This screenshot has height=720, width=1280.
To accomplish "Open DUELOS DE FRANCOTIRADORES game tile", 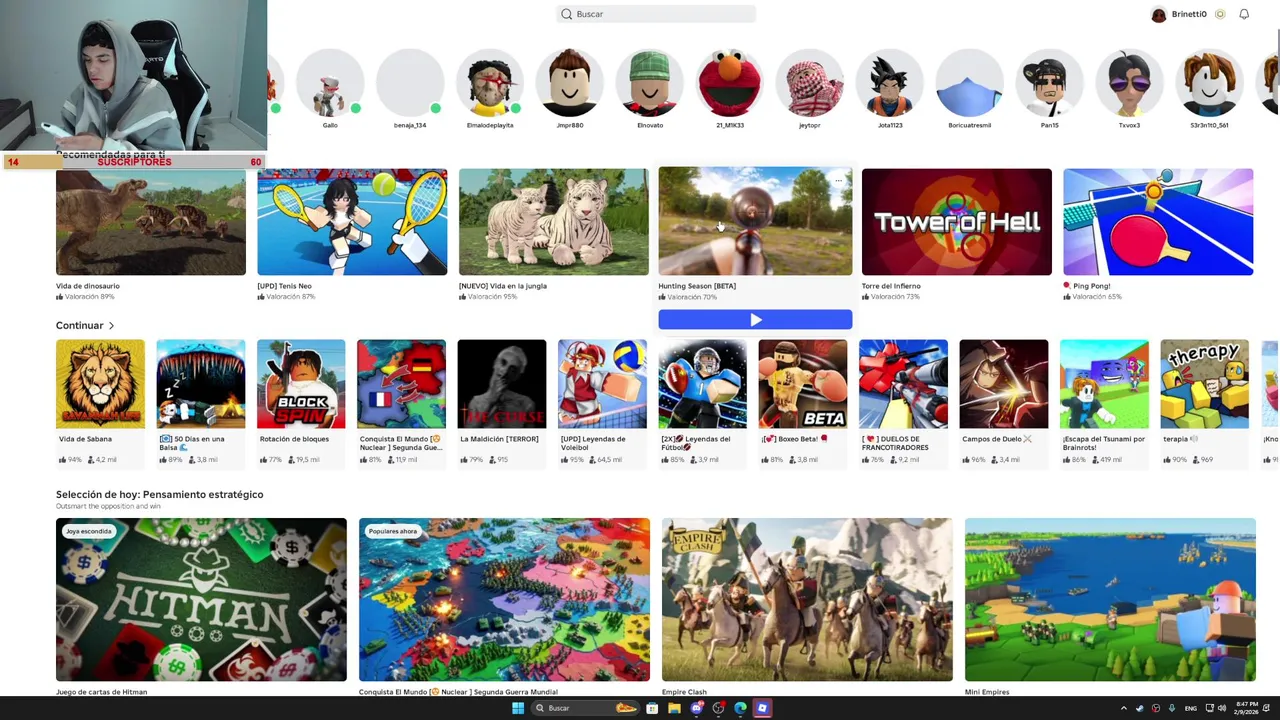I will [903, 384].
